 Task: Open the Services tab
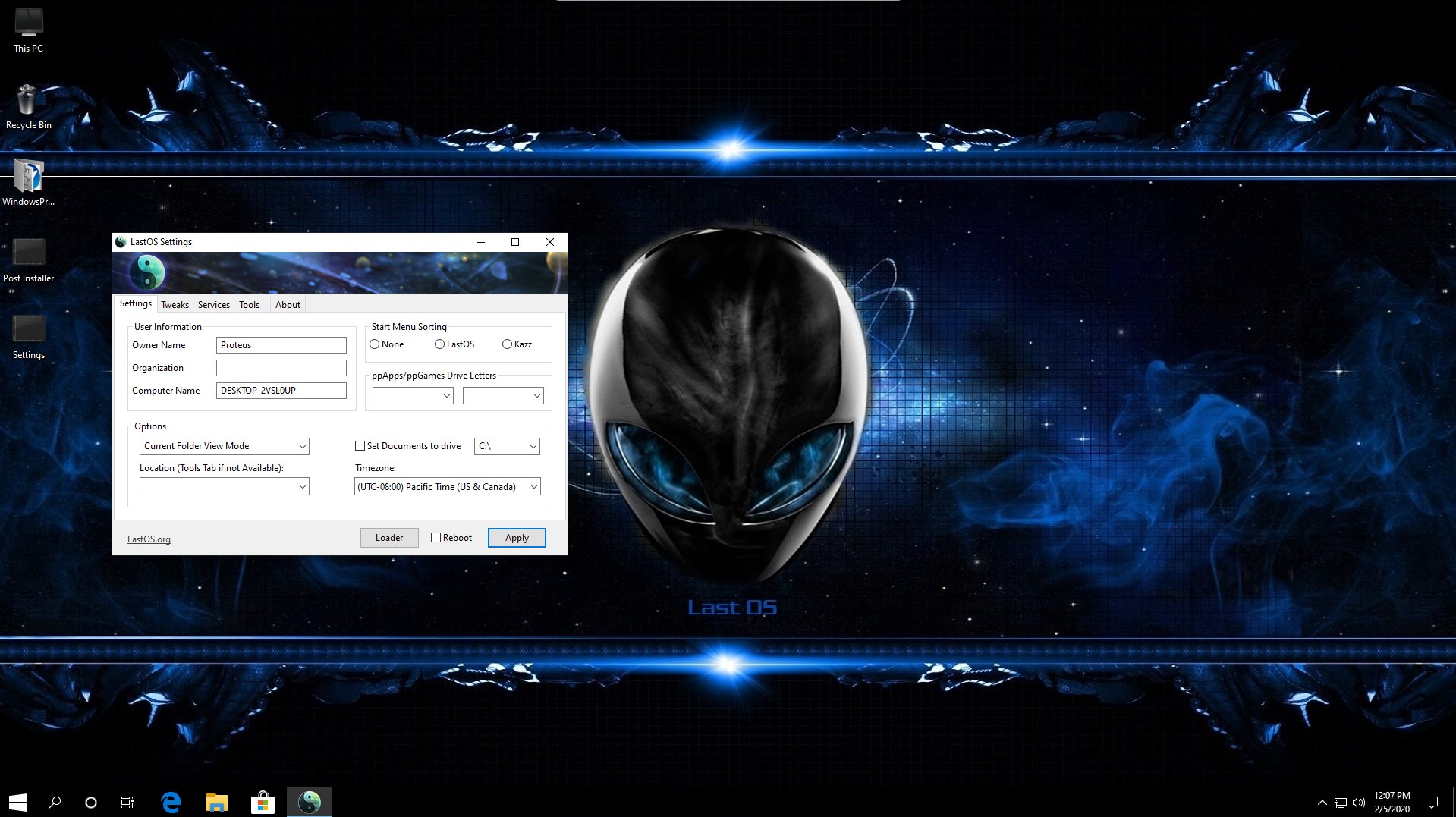[214, 305]
